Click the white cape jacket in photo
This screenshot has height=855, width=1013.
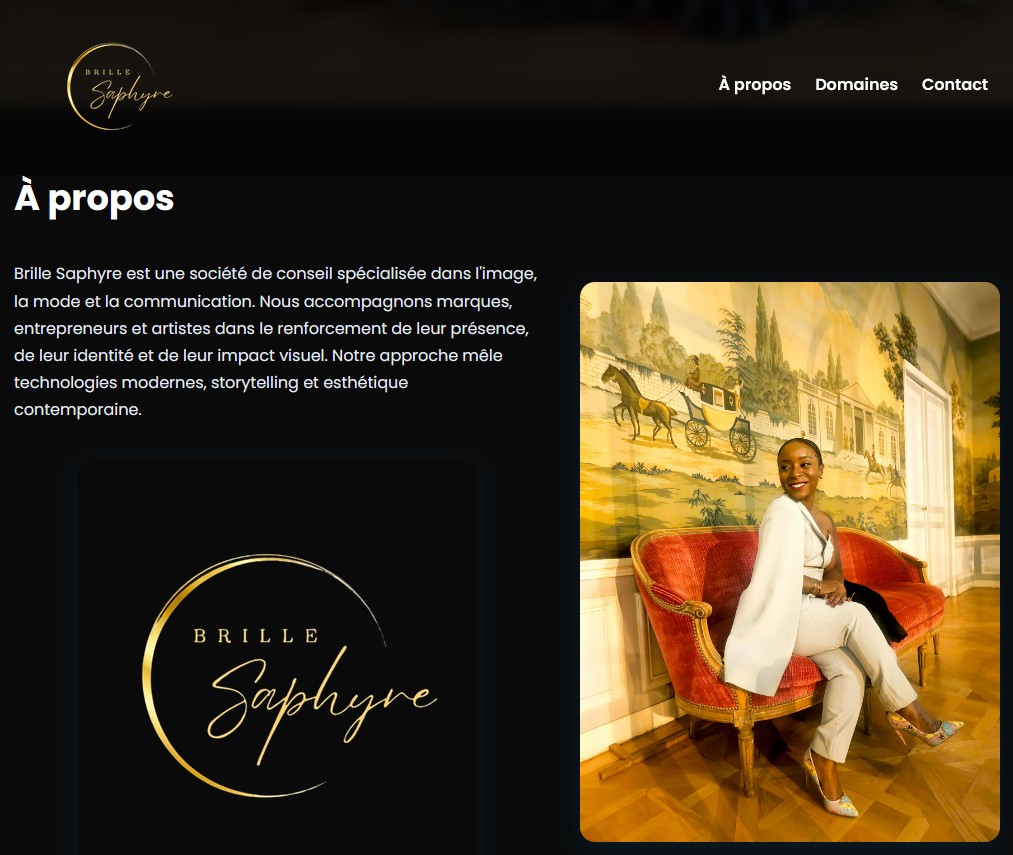tap(766, 595)
